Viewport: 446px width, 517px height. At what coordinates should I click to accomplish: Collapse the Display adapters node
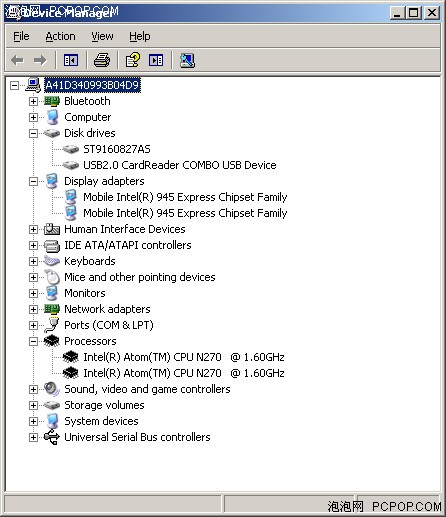[x=33, y=181]
